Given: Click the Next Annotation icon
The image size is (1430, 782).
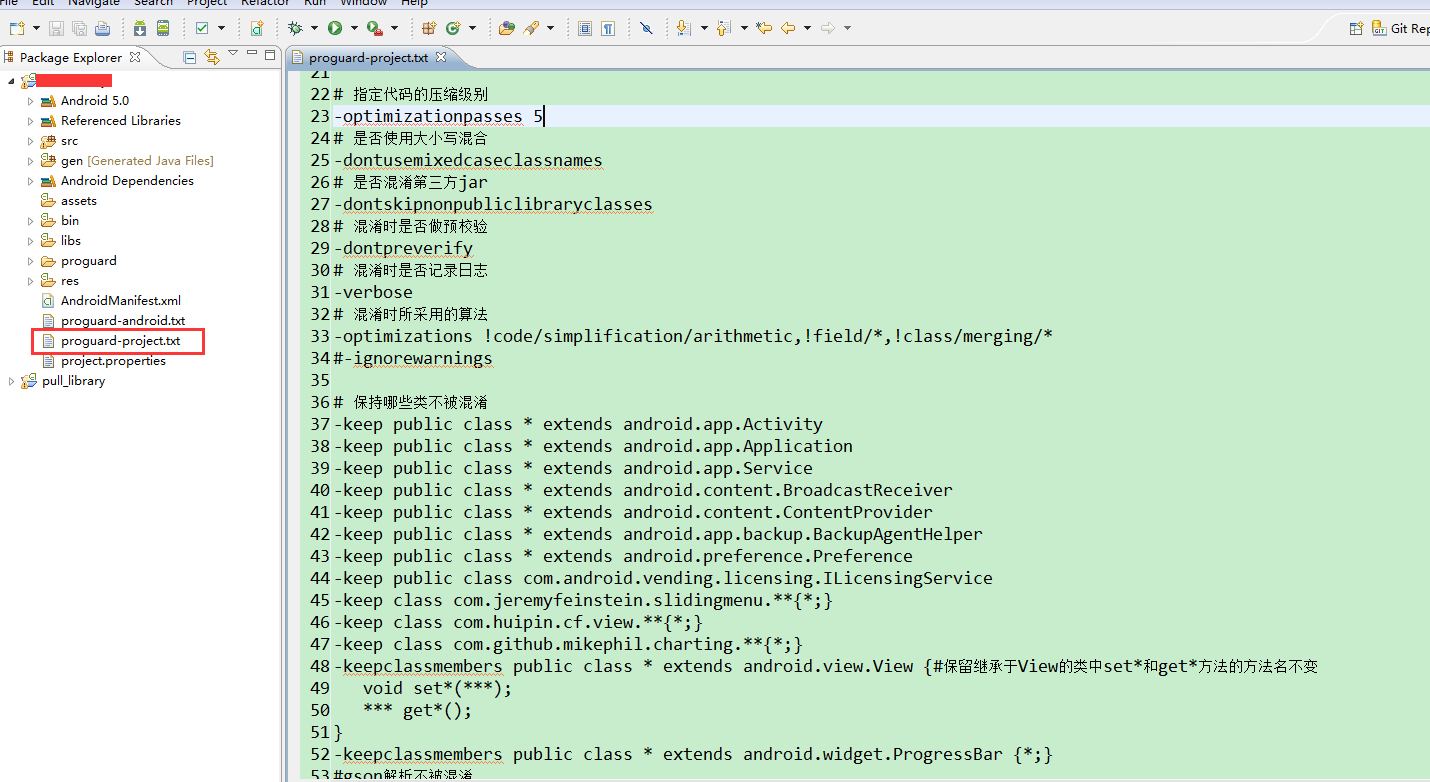Looking at the screenshot, I should (684, 28).
